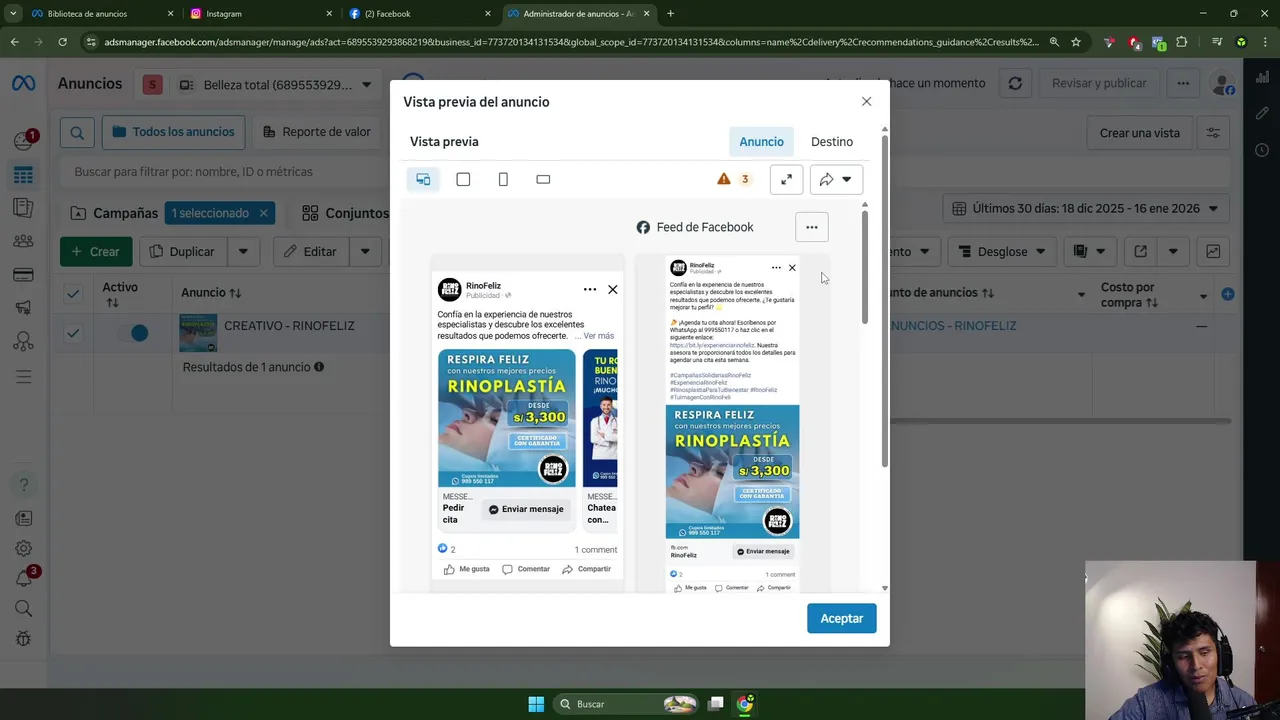This screenshot has height=720, width=1280.
Task: Open the settings gear in Ads Manager sidebar
Action: point(23,548)
